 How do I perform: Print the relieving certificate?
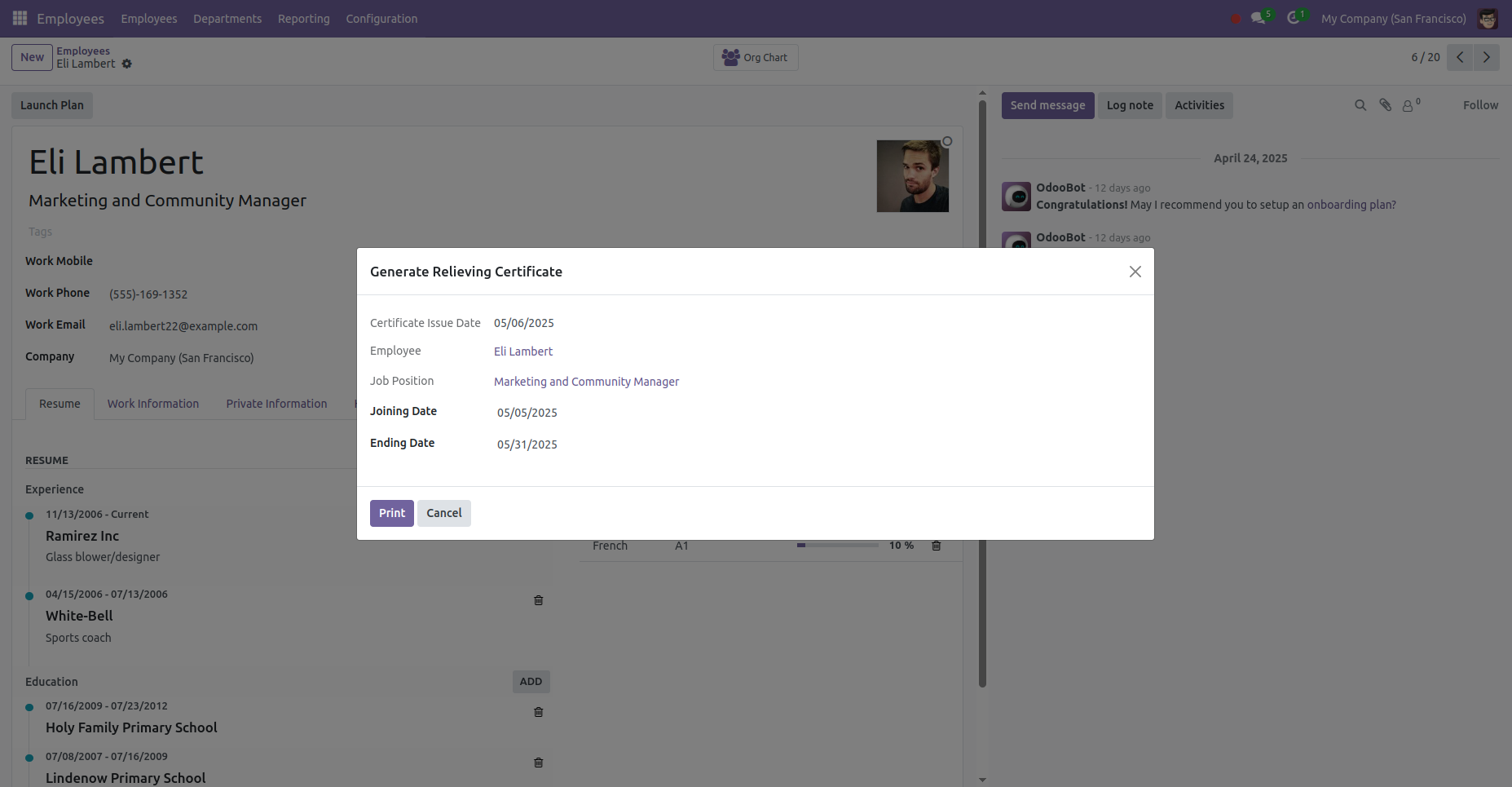pyautogui.click(x=391, y=512)
